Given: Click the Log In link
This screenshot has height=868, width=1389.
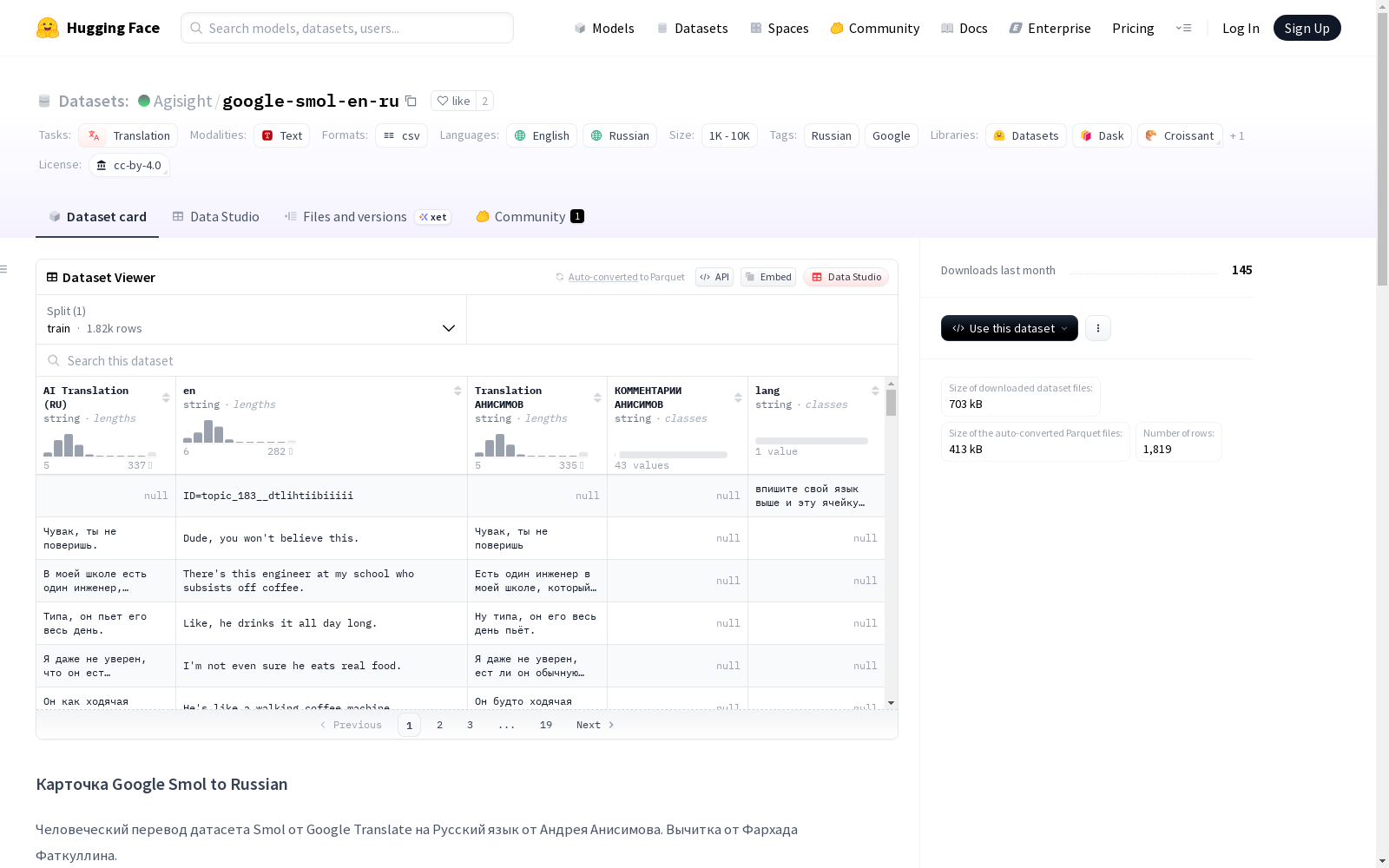Looking at the screenshot, I should [x=1241, y=28].
